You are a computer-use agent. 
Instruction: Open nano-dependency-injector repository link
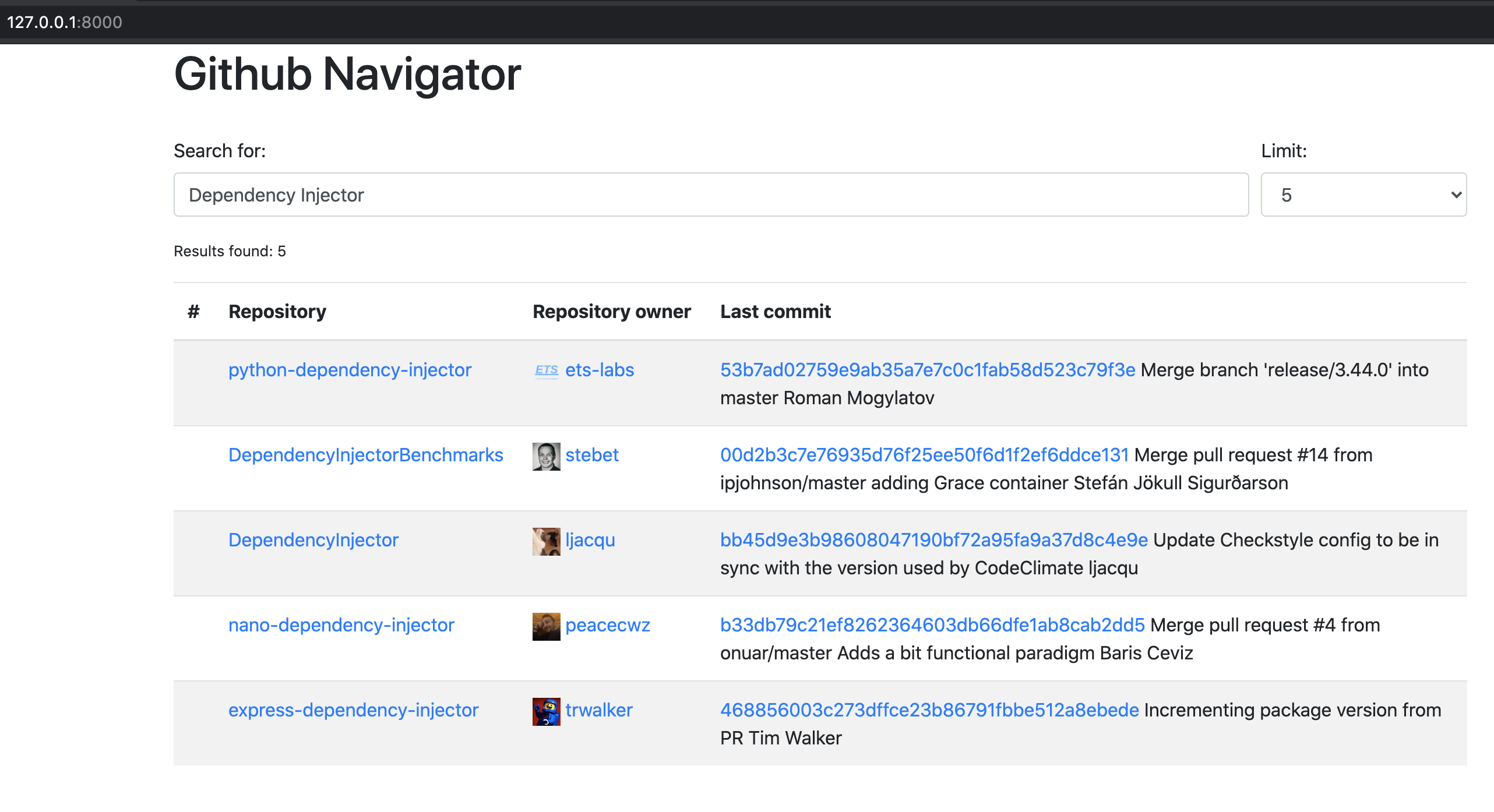coord(341,625)
